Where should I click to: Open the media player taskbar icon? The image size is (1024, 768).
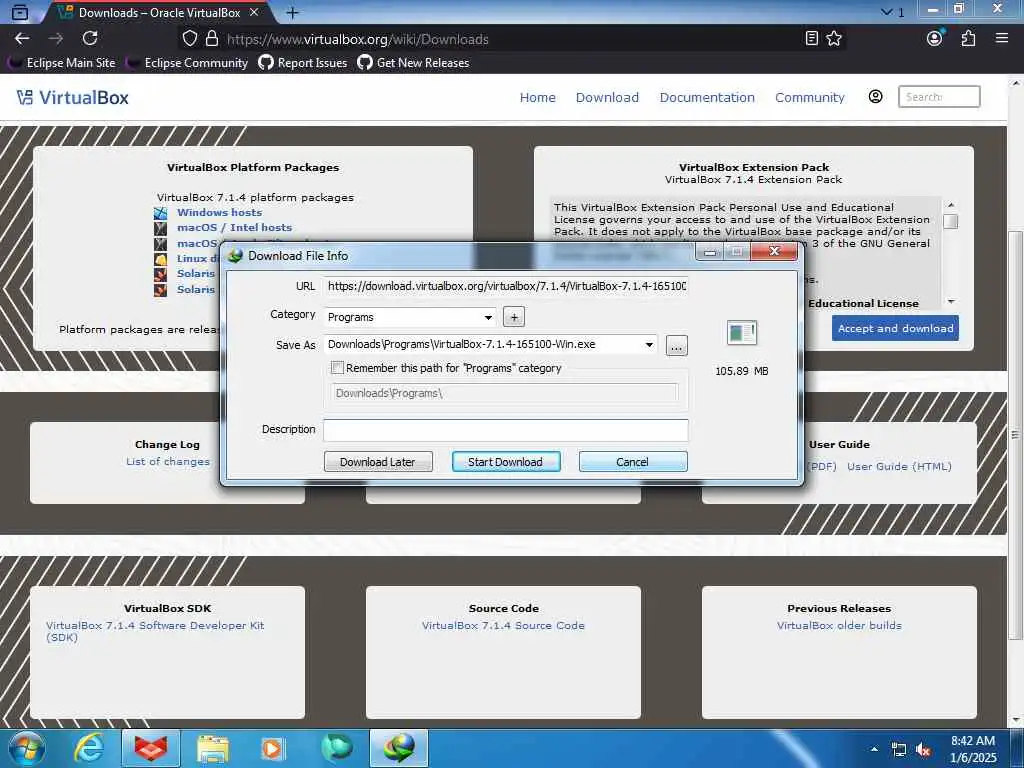coord(273,748)
